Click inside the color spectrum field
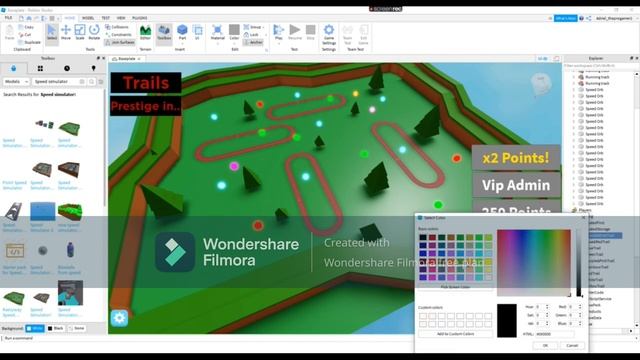The width and height of the screenshot is (640, 360). [x=534, y=263]
